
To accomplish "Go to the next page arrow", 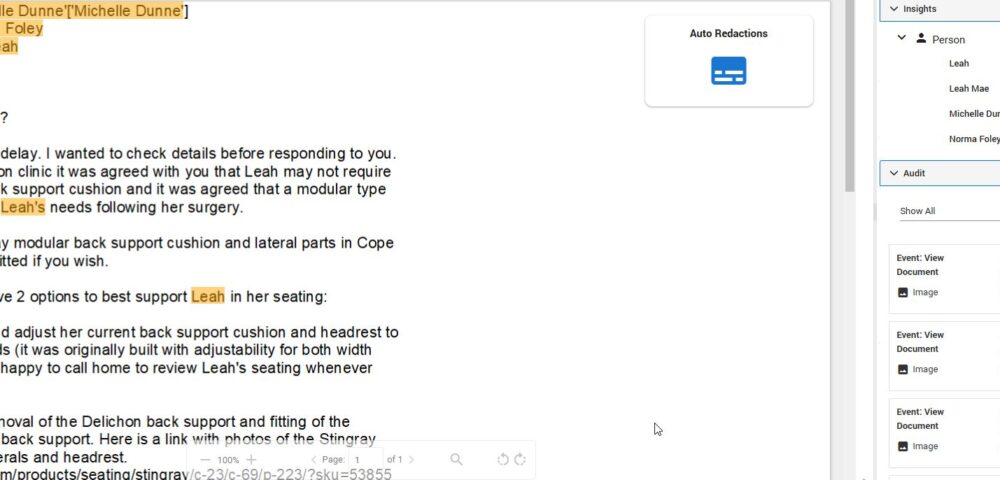I will (x=411, y=460).
